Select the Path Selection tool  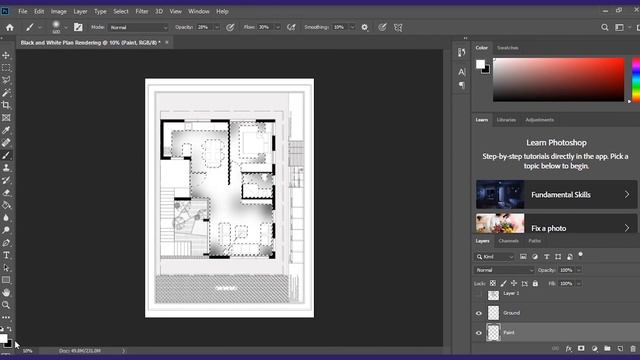pyautogui.click(x=6, y=268)
